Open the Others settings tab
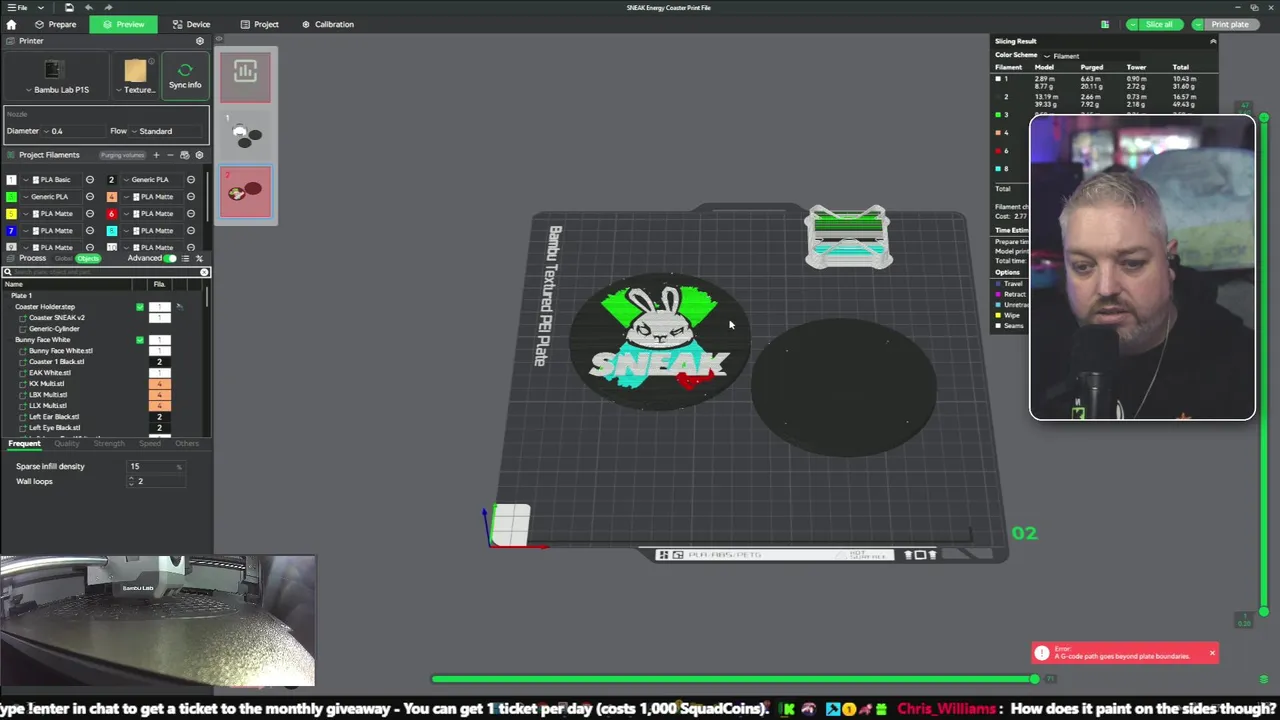 [187, 443]
